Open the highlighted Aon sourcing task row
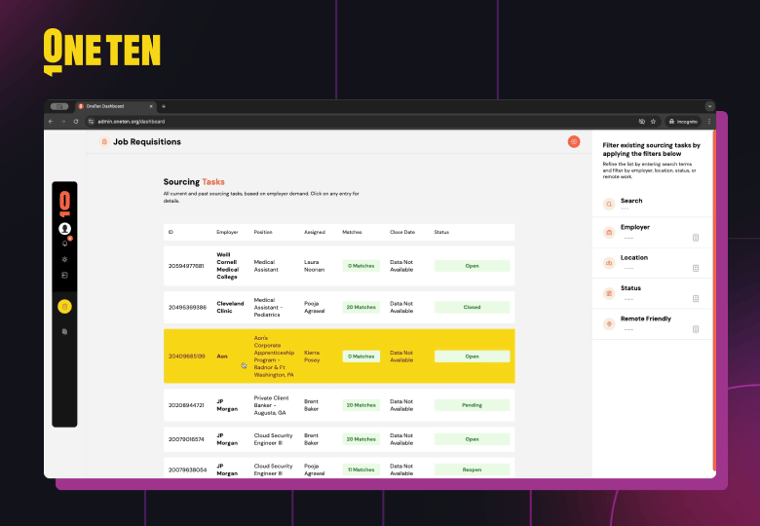The width and height of the screenshot is (760, 526). (x=339, y=356)
